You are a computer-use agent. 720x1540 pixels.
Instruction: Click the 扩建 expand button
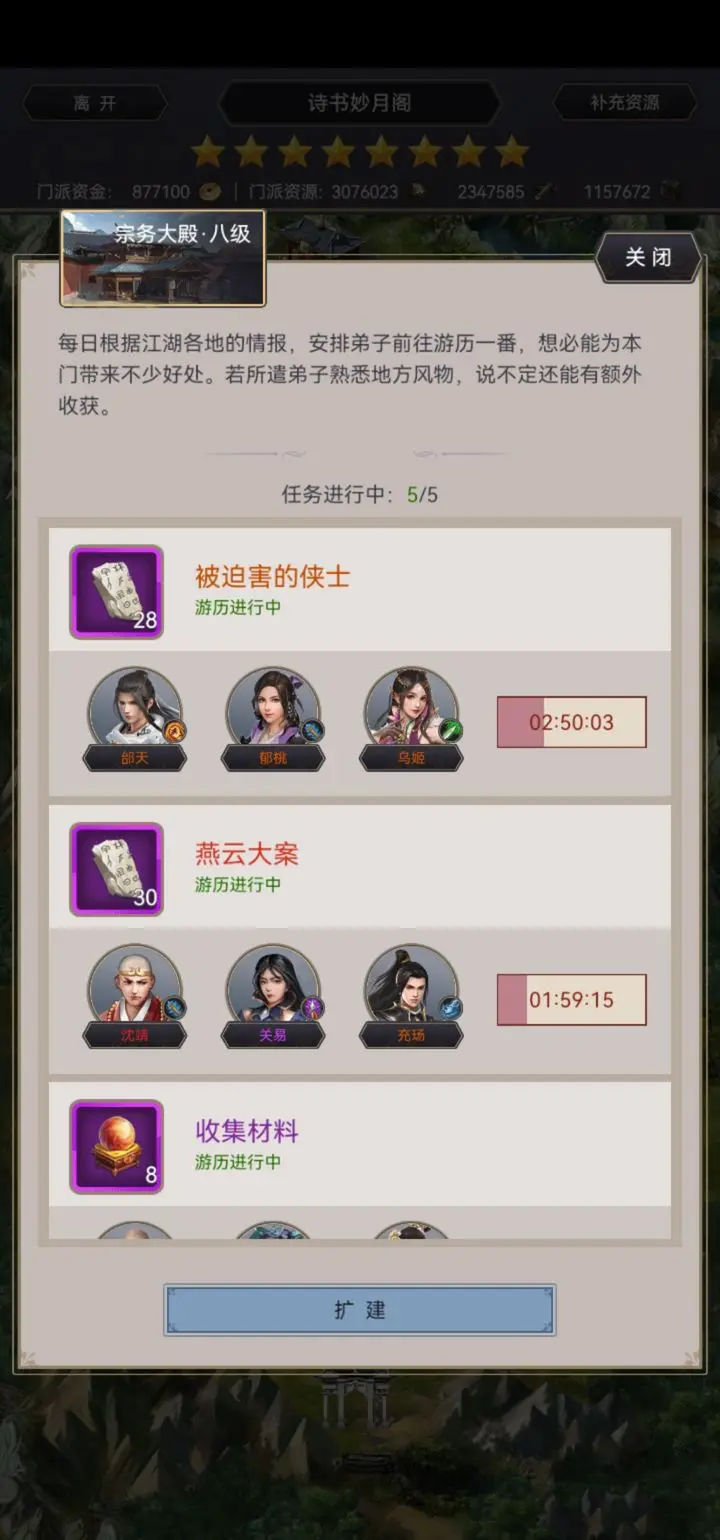coord(360,1310)
